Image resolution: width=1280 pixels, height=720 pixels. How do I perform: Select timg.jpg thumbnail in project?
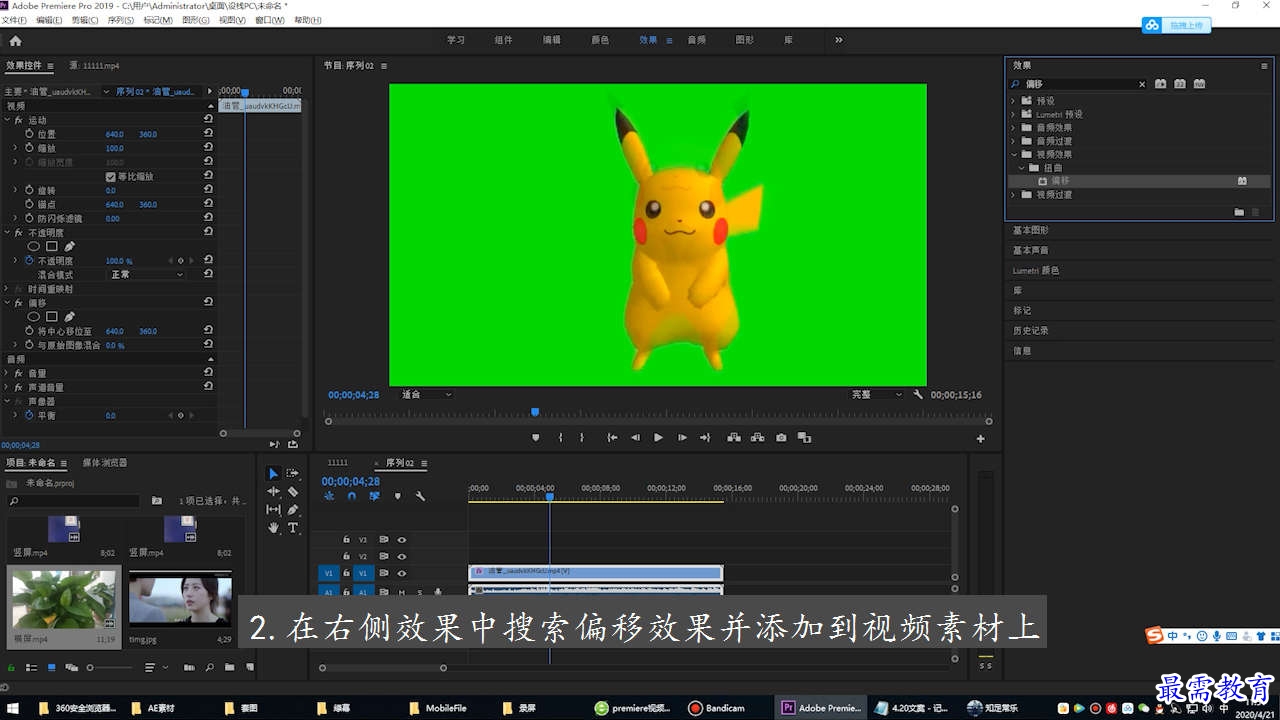[180, 598]
